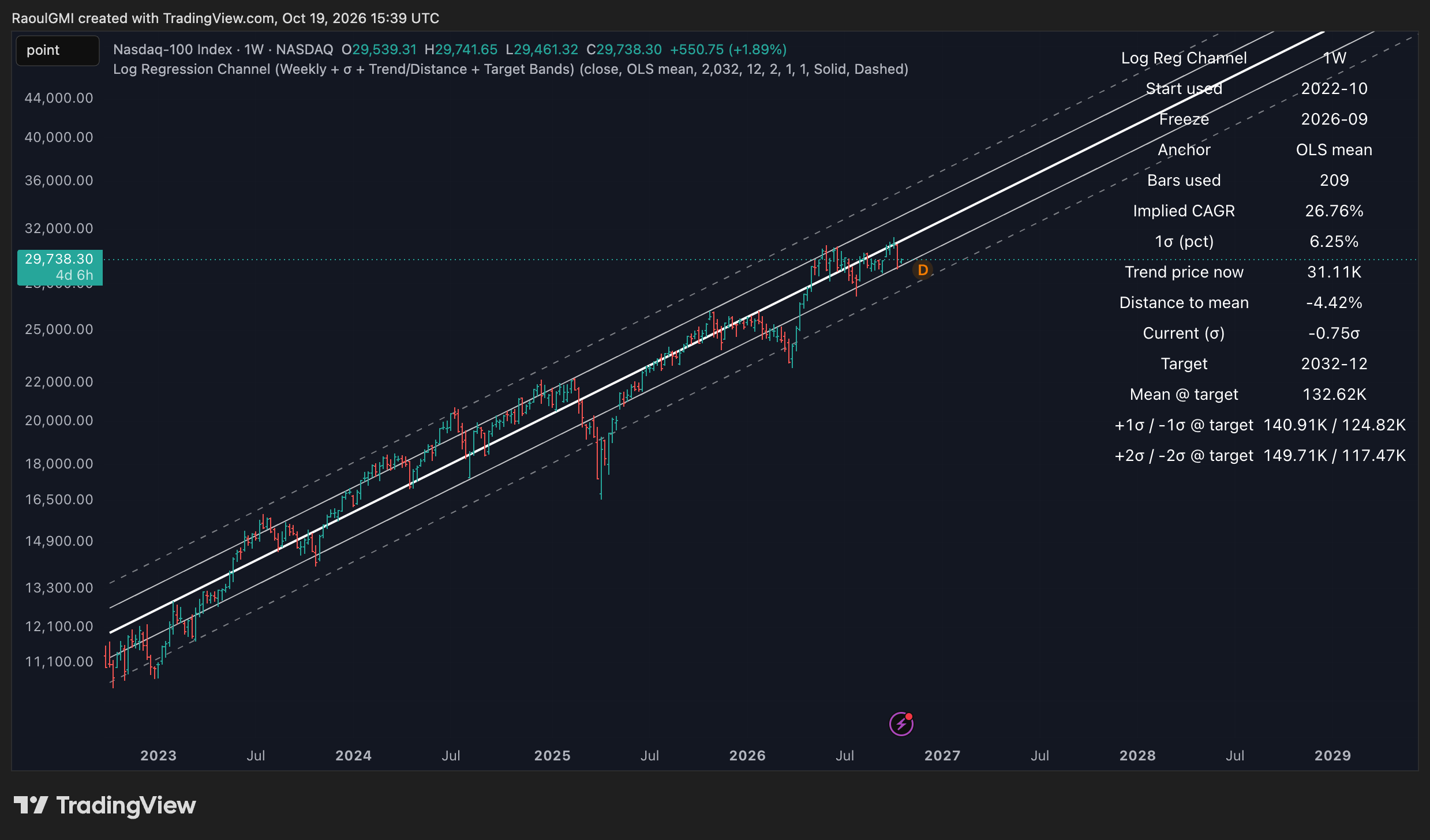This screenshot has height=840, width=1430.
Task: Click the 'point' label box
Action: pos(58,50)
